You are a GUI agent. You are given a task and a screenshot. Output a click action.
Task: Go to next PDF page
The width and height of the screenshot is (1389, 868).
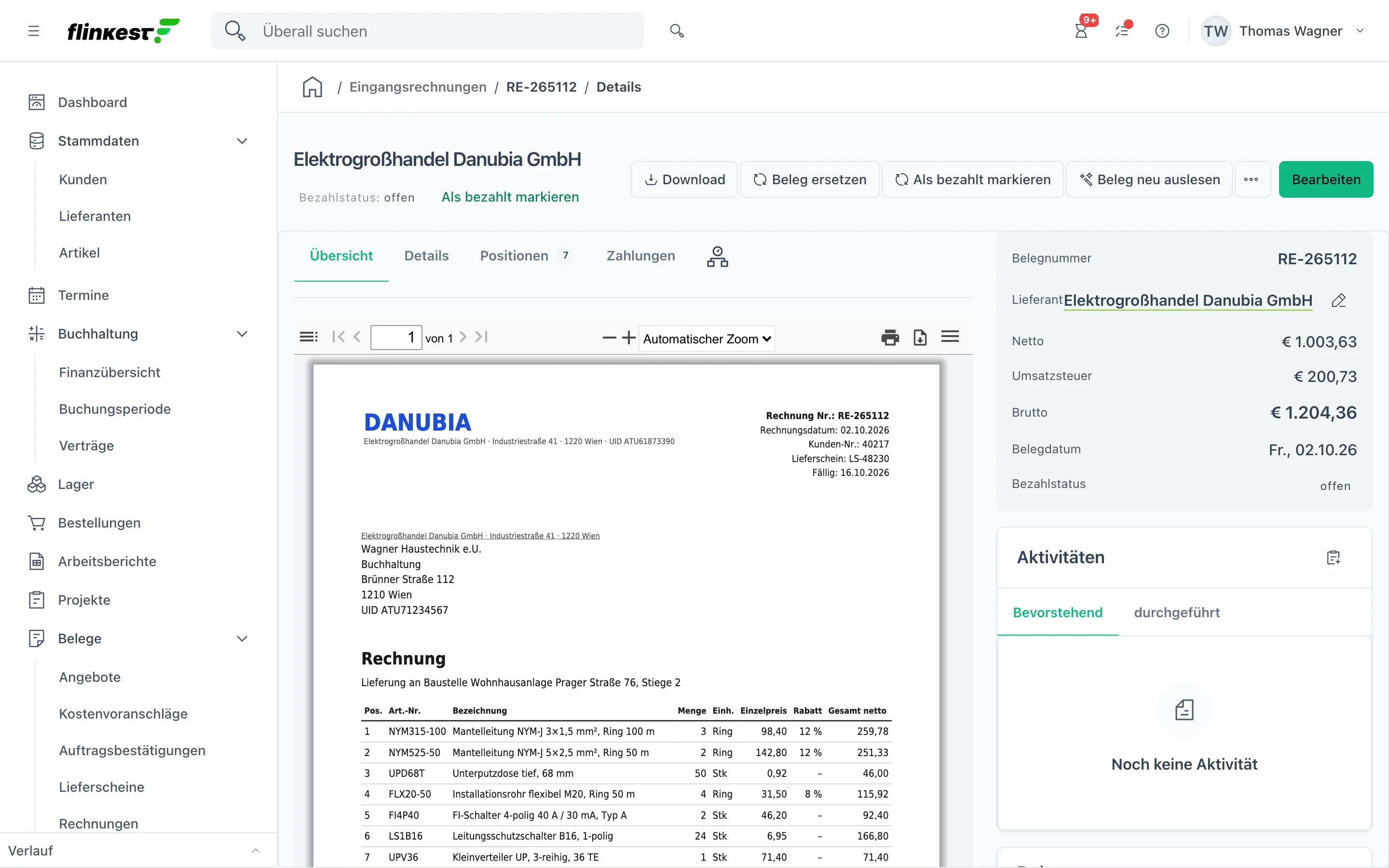point(463,337)
